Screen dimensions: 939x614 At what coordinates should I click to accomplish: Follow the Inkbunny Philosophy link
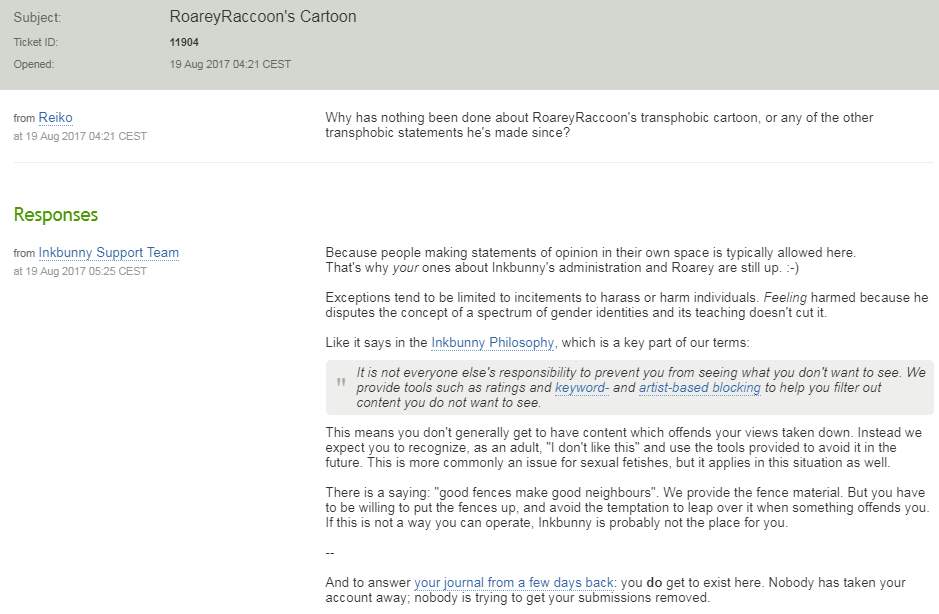click(x=492, y=343)
